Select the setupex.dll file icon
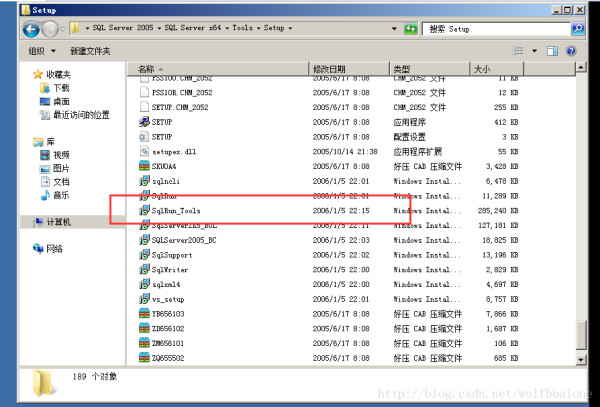600x407 pixels. [x=144, y=151]
